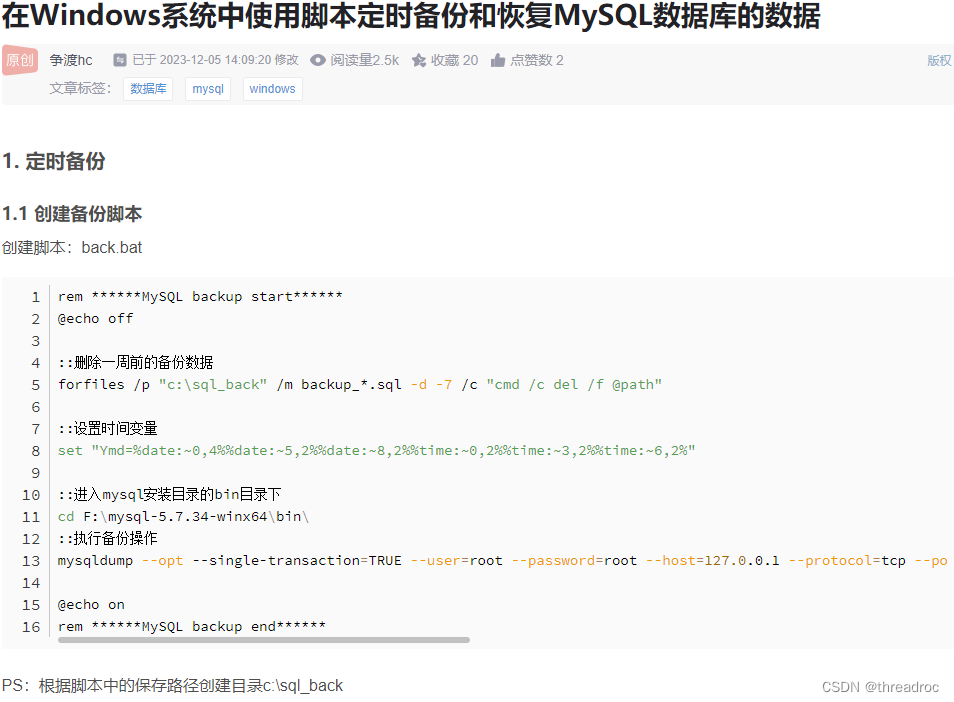Click the comment ::设置时间变量

click(x=108, y=429)
